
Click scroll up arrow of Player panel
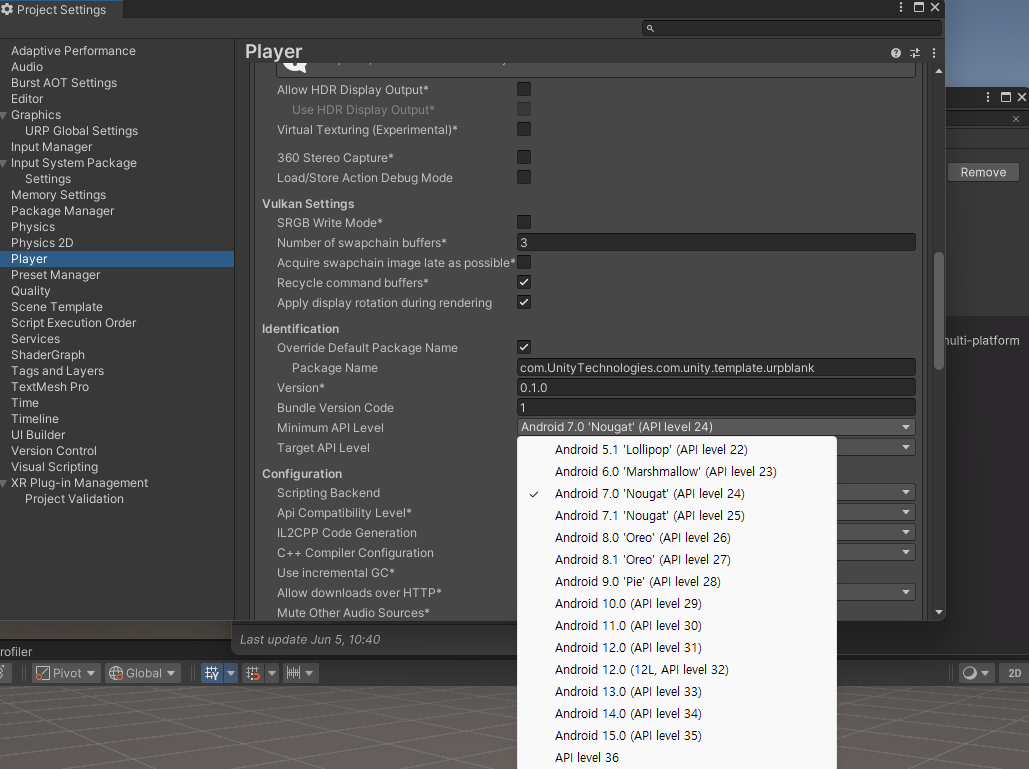[x=938, y=71]
